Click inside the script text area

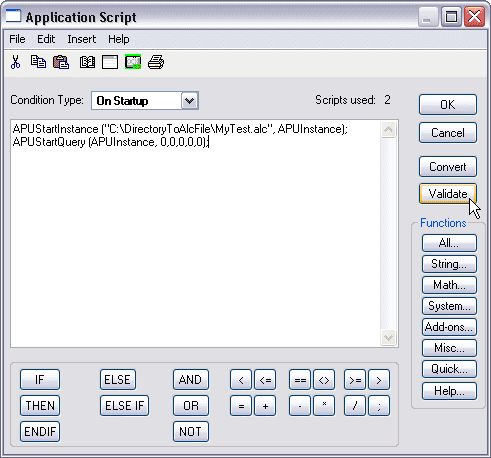click(x=196, y=234)
